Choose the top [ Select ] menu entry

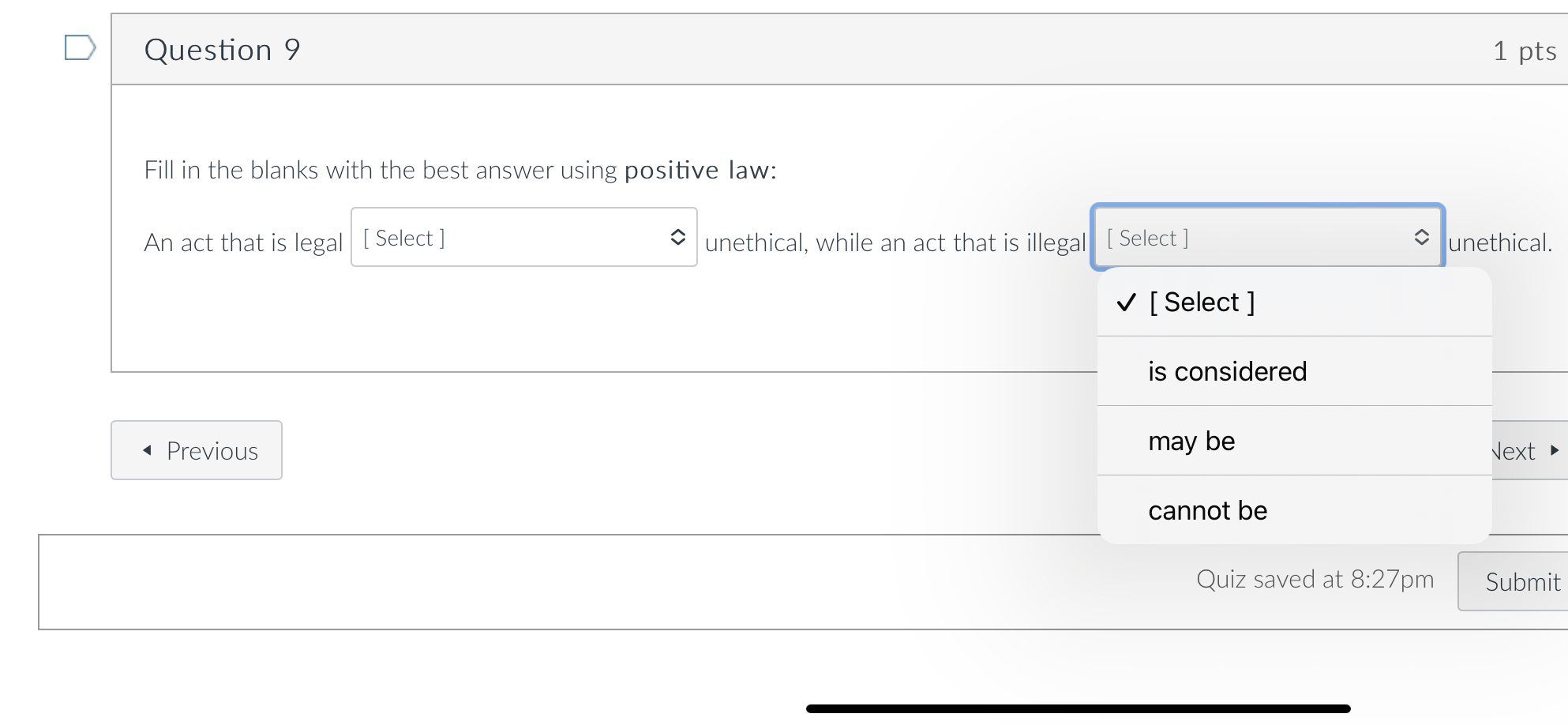click(x=1202, y=302)
